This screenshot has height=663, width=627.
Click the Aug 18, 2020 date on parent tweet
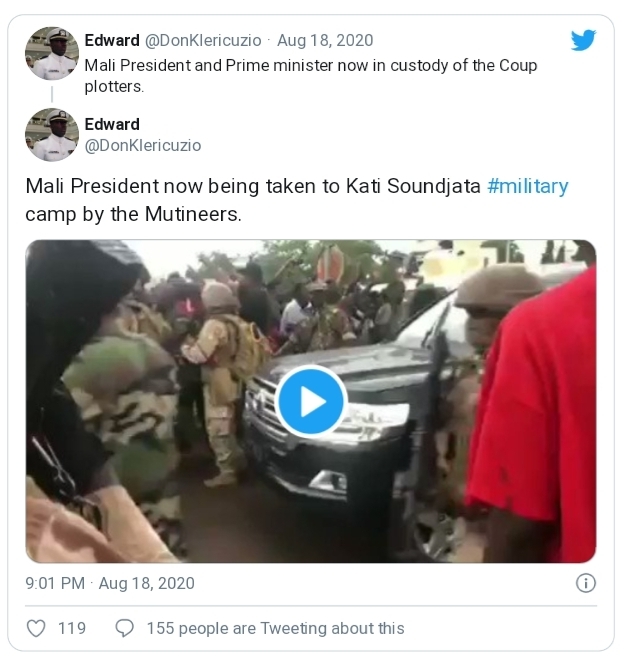pyautogui.click(x=327, y=41)
